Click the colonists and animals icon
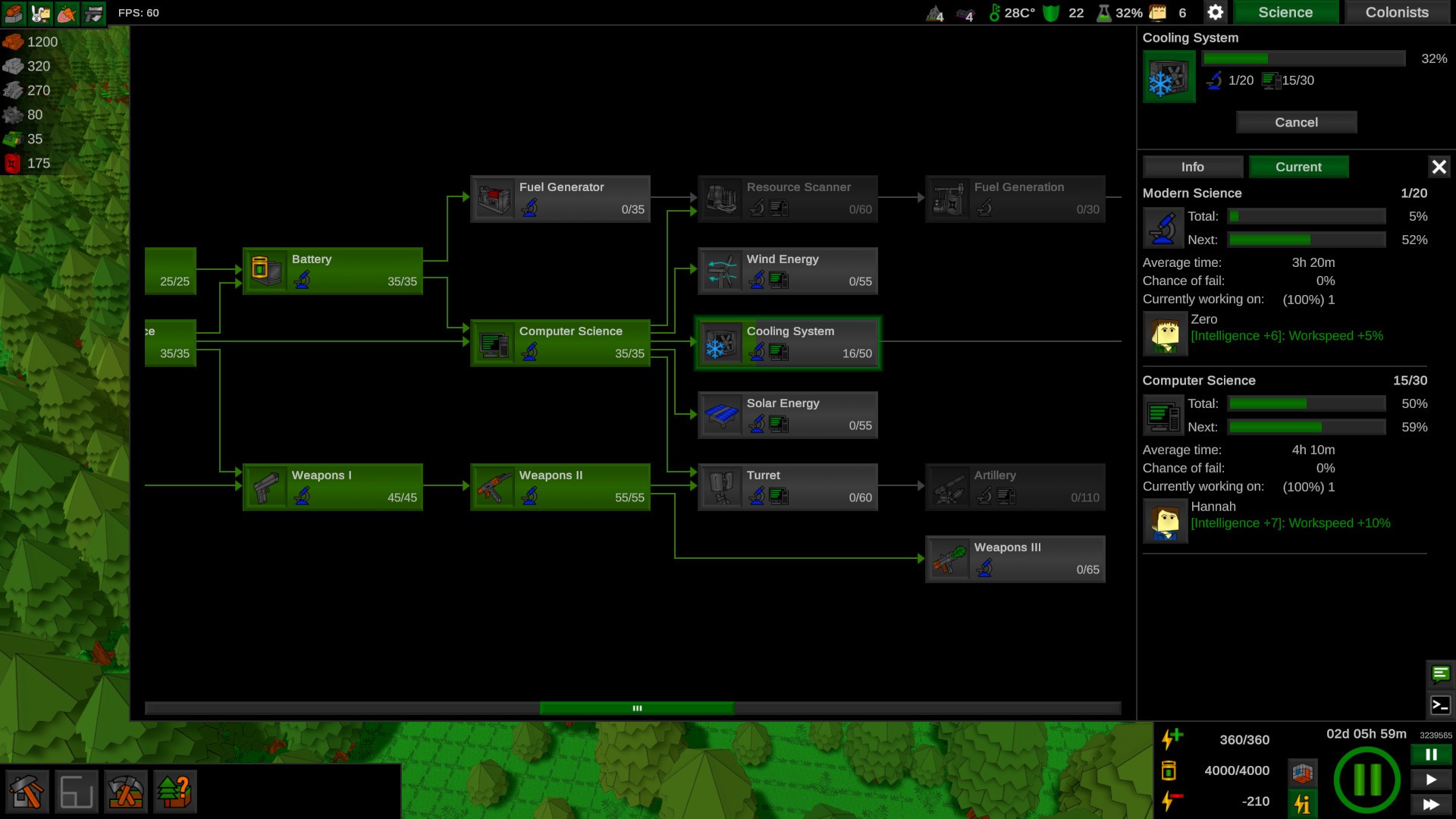Viewport: 1456px width, 819px height. tap(40, 13)
